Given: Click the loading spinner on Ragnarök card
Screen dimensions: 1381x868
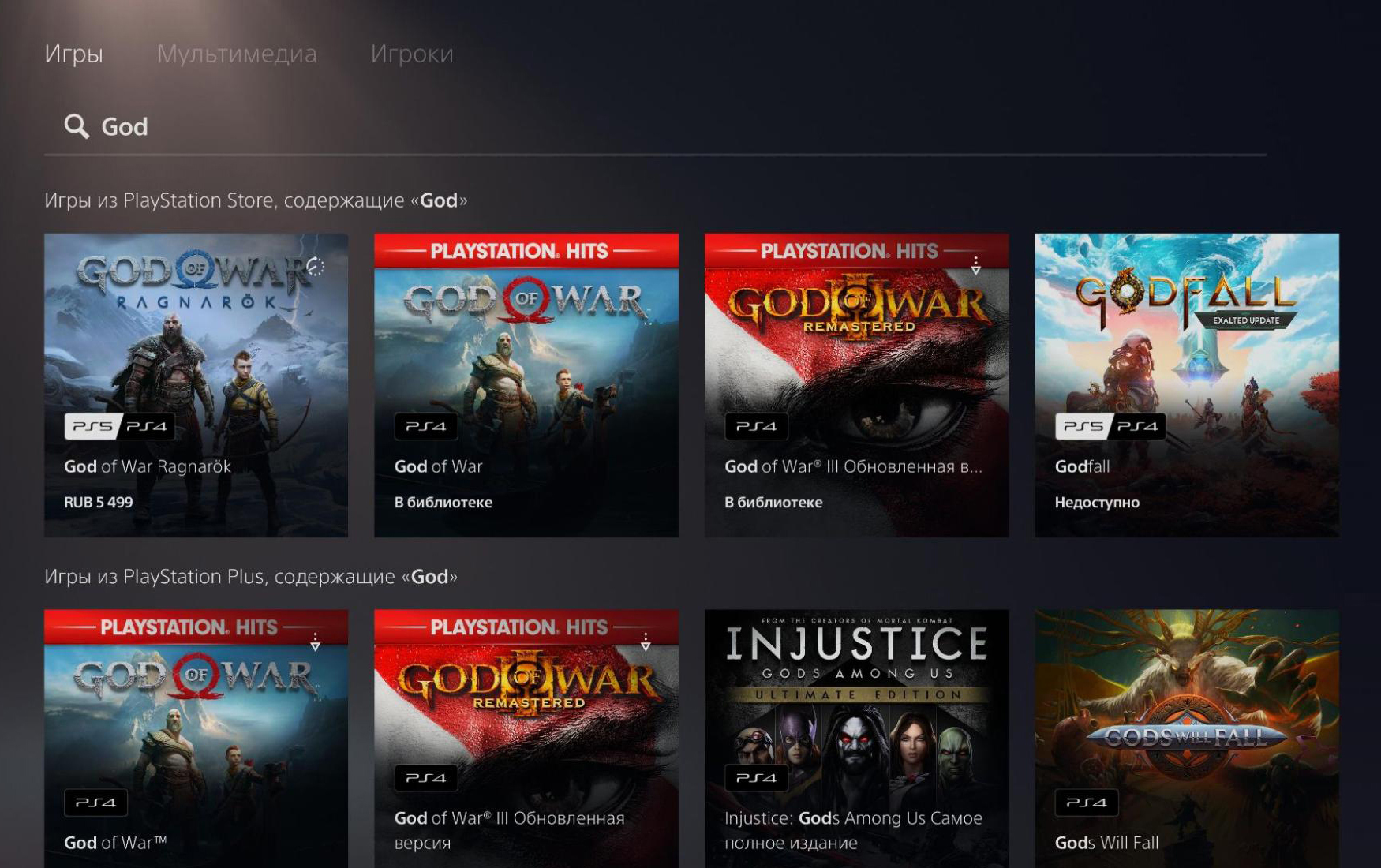Looking at the screenshot, I should [x=316, y=266].
